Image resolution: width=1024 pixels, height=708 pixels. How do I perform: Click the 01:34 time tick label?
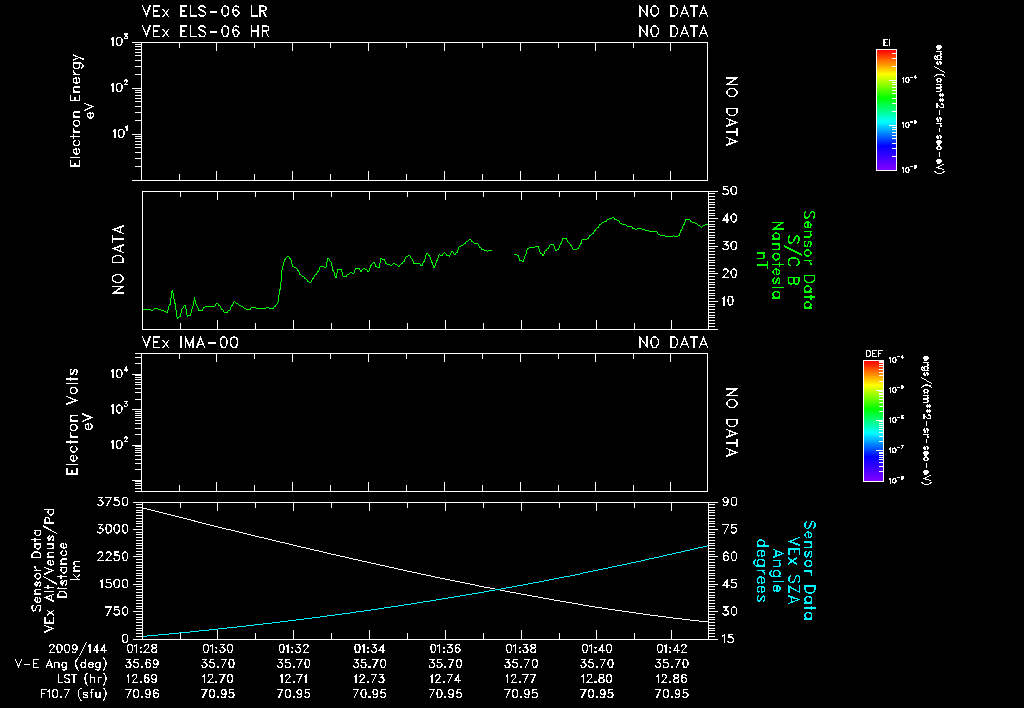pyautogui.click(x=370, y=649)
